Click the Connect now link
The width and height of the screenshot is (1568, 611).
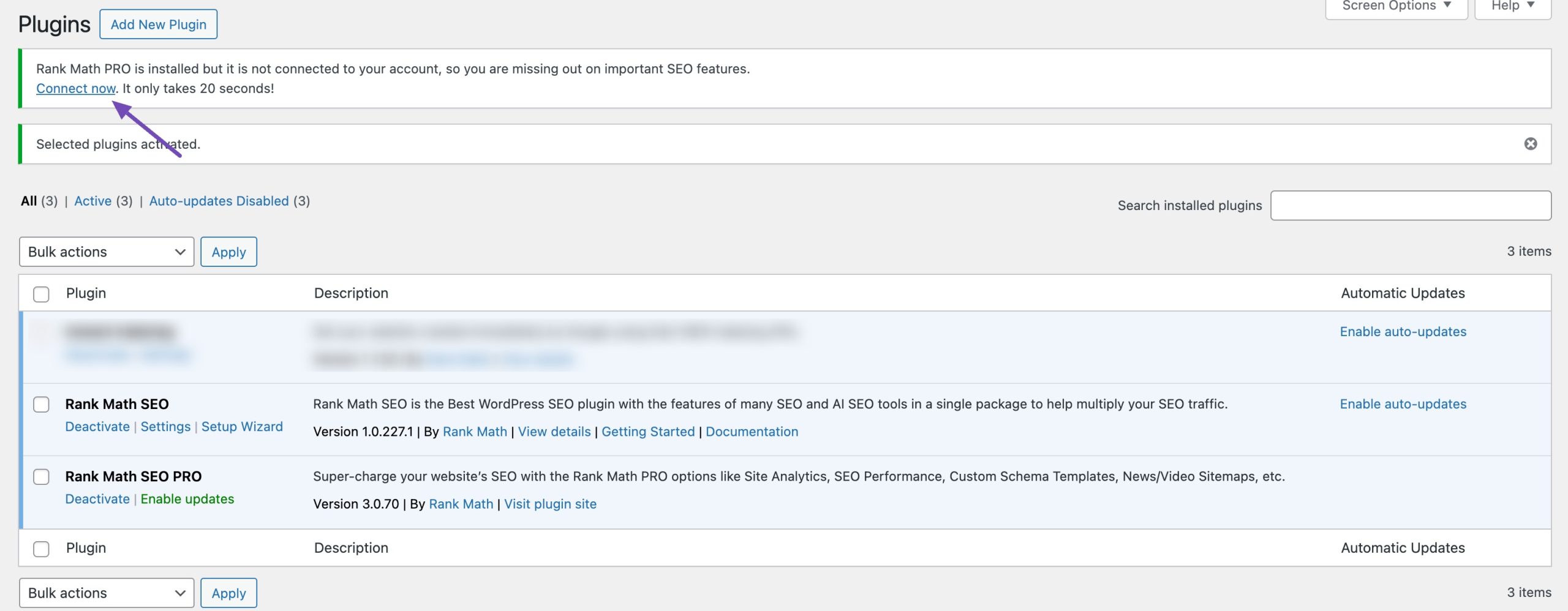[76, 88]
